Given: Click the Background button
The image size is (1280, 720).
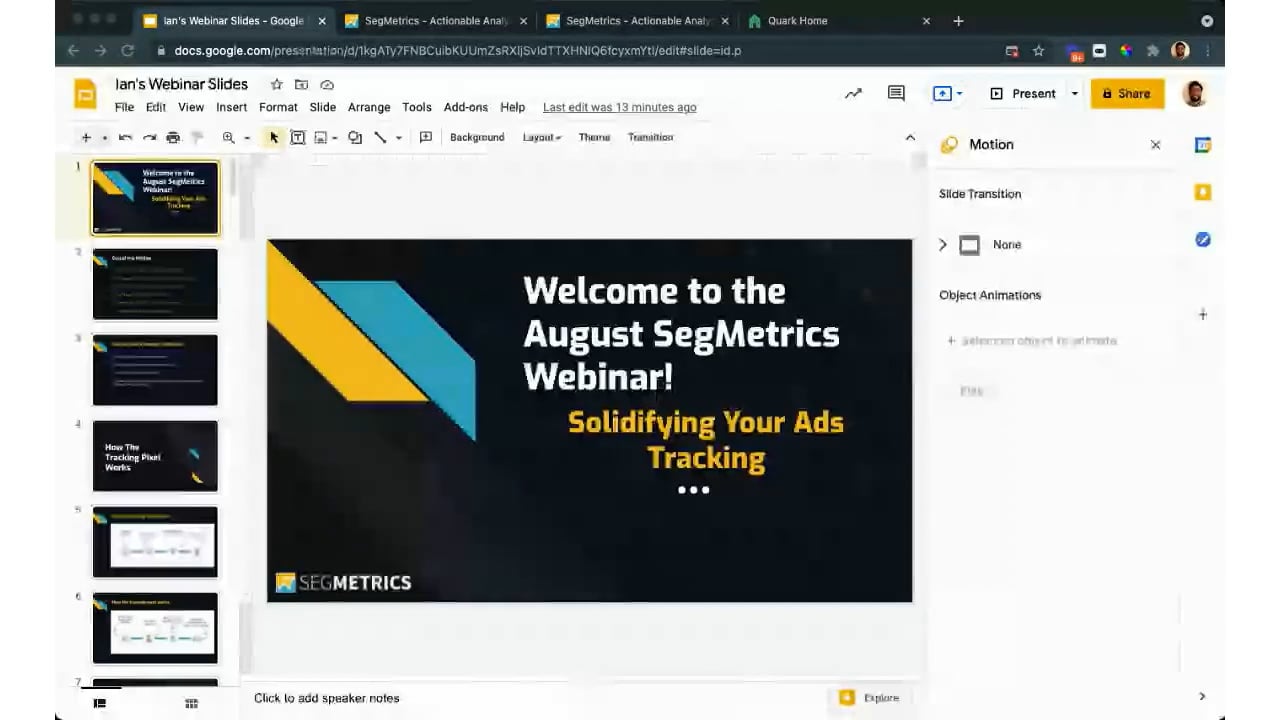Looking at the screenshot, I should coord(477,137).
